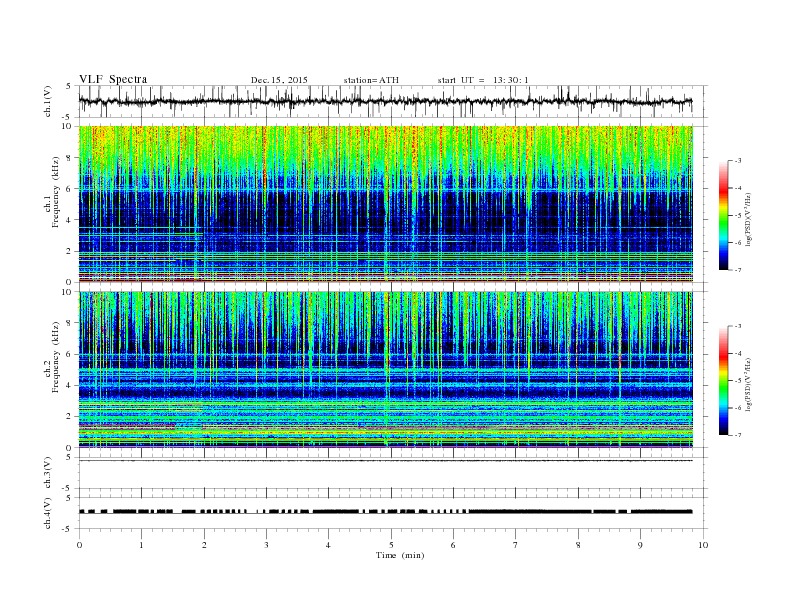Click the "6" tick on the time axis
The width and height of the screenshot is (792, 612).
(453, 545)
